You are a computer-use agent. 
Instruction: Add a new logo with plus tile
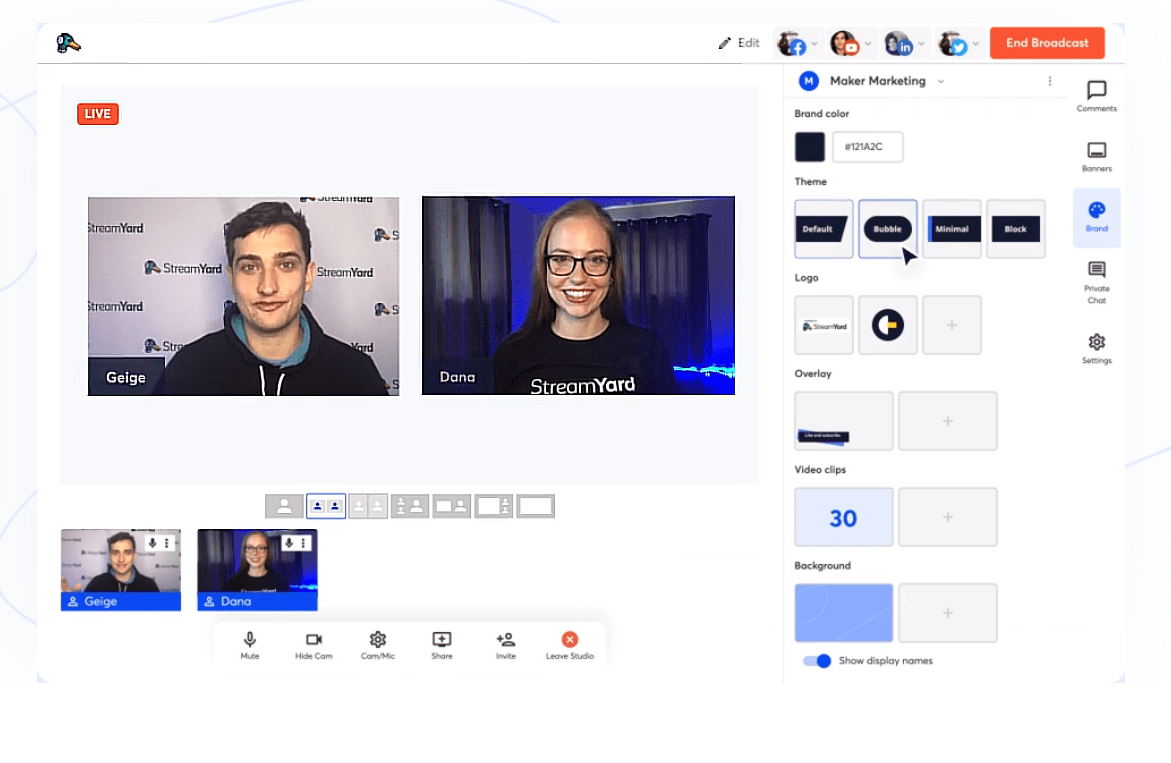(x=951, y=325)
